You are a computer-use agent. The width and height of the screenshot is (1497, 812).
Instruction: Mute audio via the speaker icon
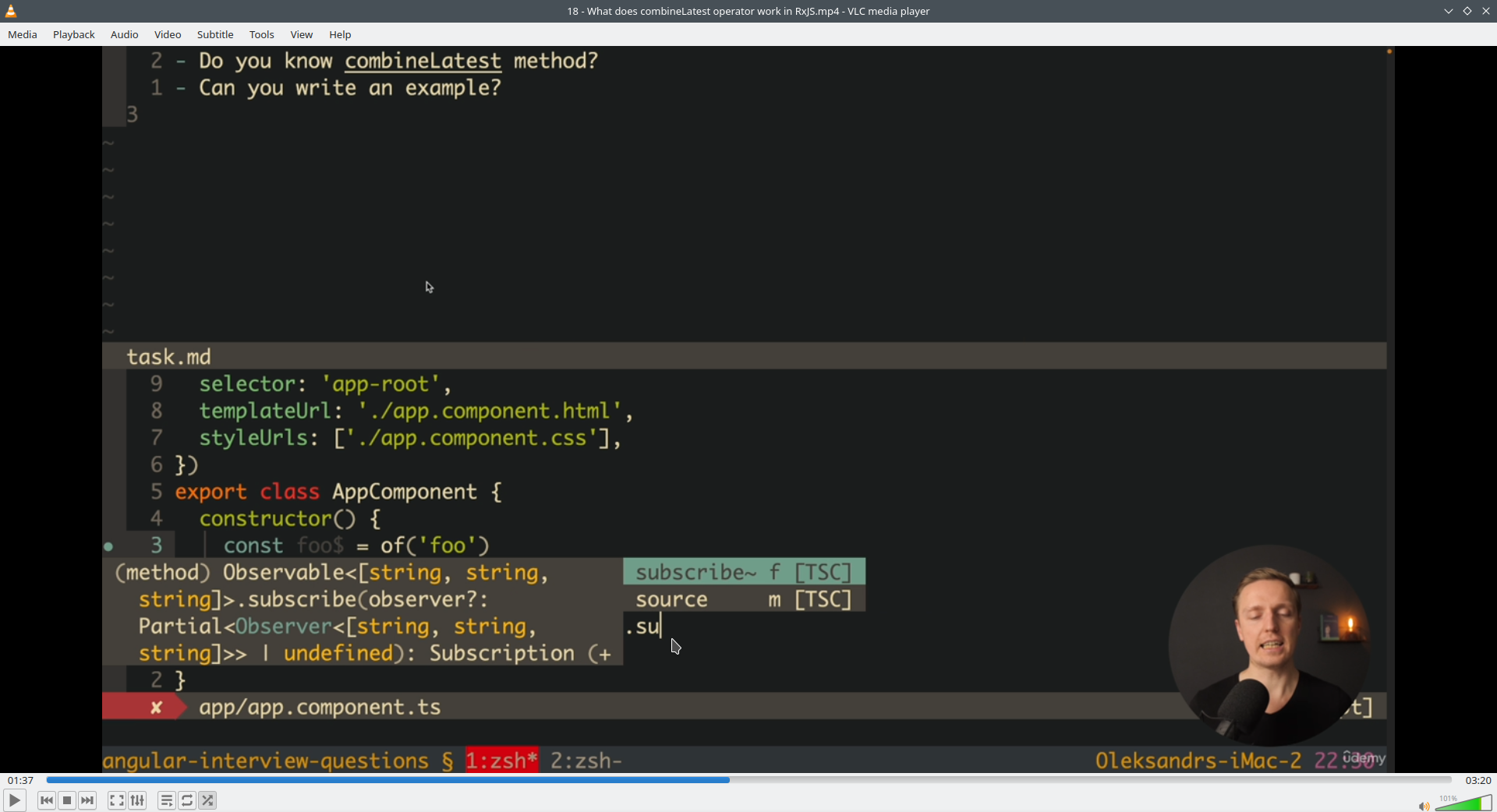pos(1424,806)
